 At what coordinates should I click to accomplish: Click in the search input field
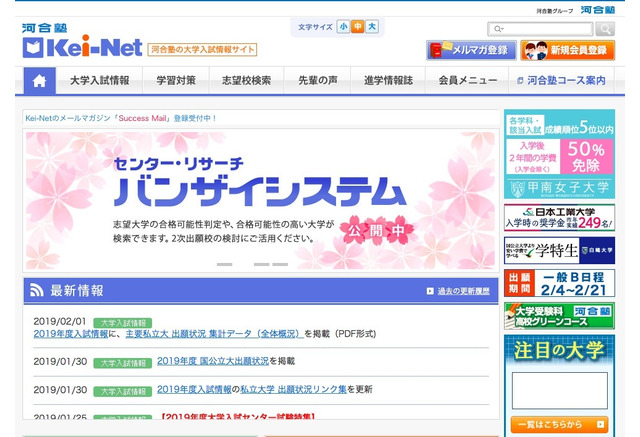[x=540, y=29]
